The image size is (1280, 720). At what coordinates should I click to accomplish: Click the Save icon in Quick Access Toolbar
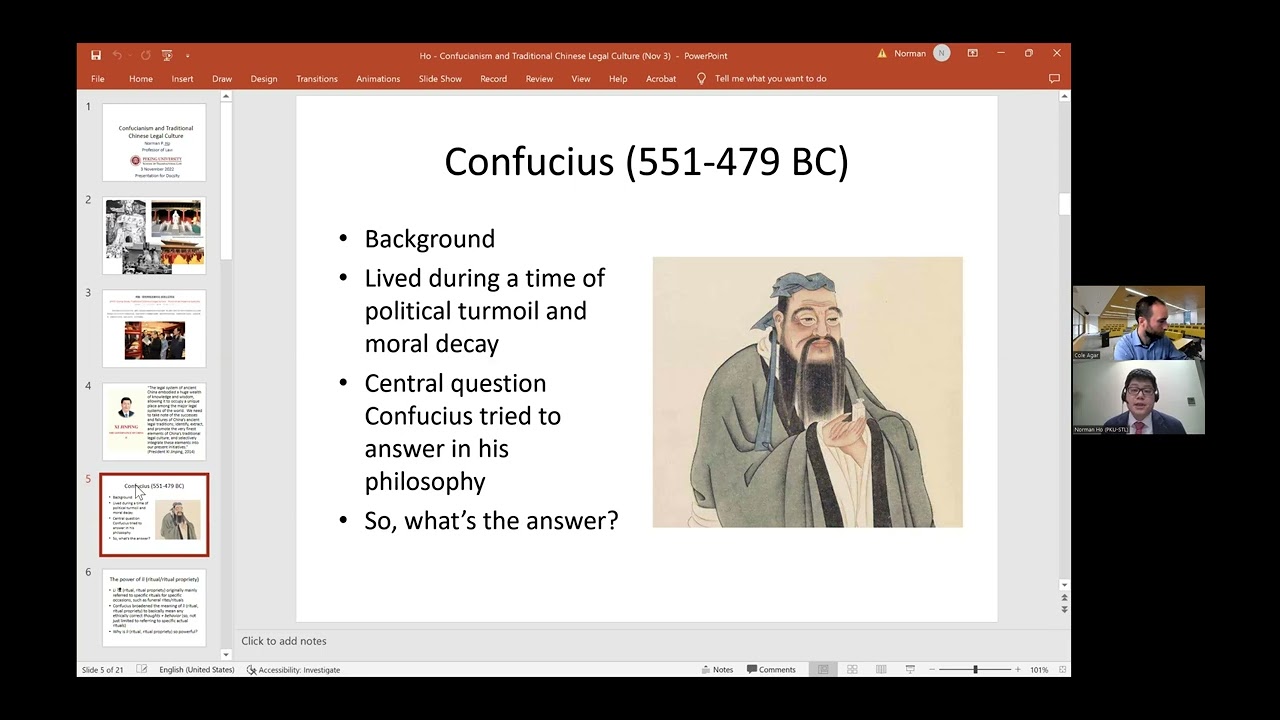click(96, 55)
